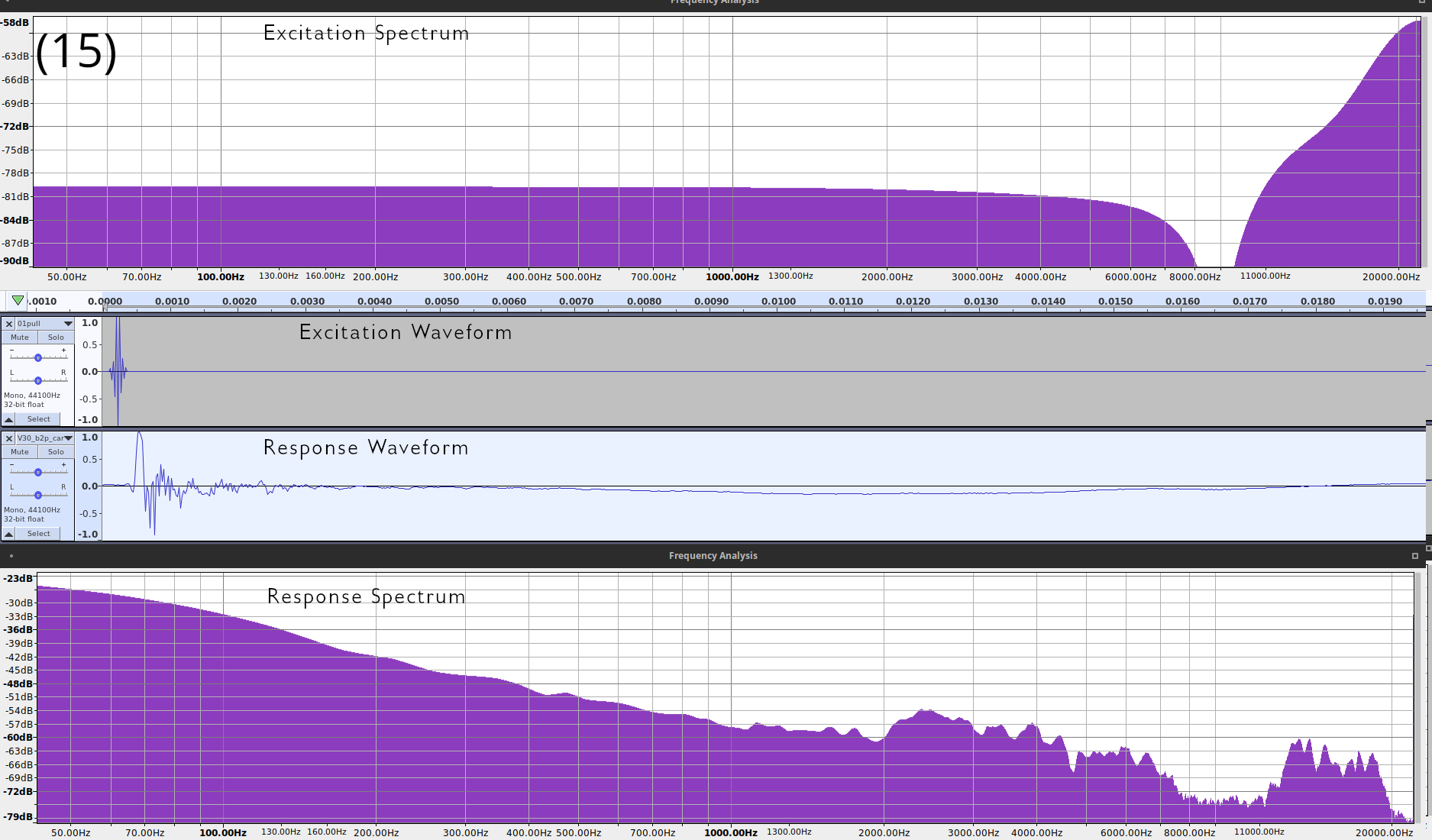Click the 0.0100 mark on the timeline ruler
Screen dimensions: 1432x840
(x=778, y=302)
